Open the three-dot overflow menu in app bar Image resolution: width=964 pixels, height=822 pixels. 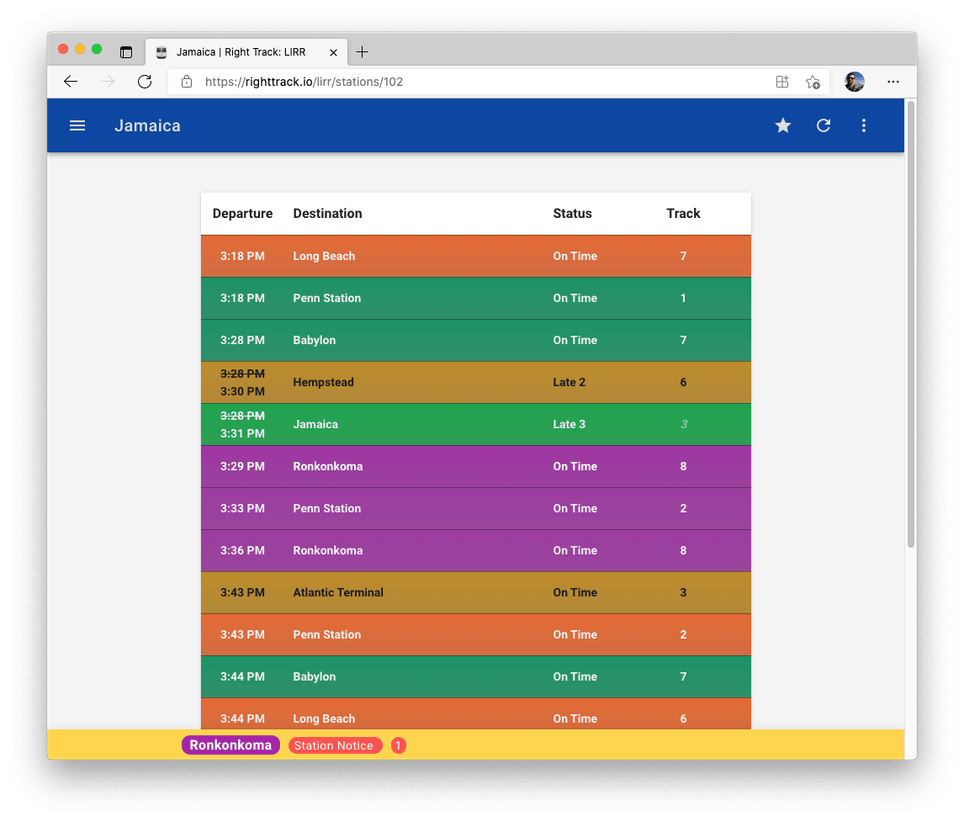coord(864,126)
